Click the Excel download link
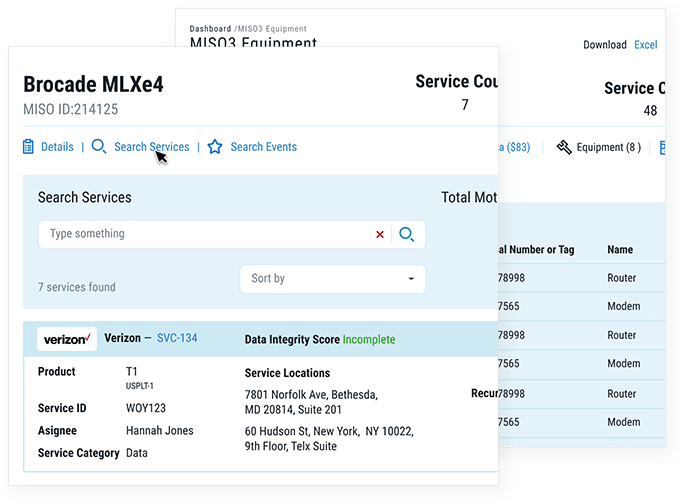 pos(646,45)
